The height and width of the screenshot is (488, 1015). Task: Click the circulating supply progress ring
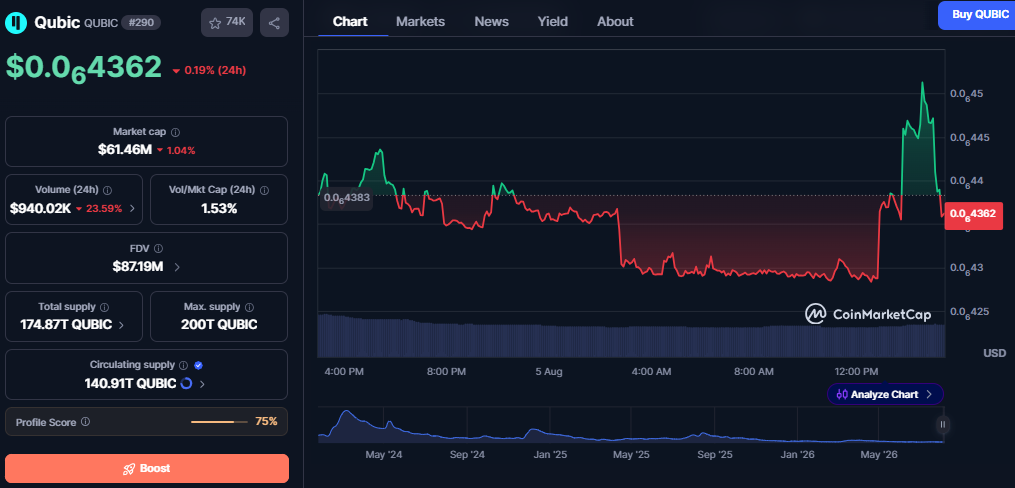click(x=186, y=383)
